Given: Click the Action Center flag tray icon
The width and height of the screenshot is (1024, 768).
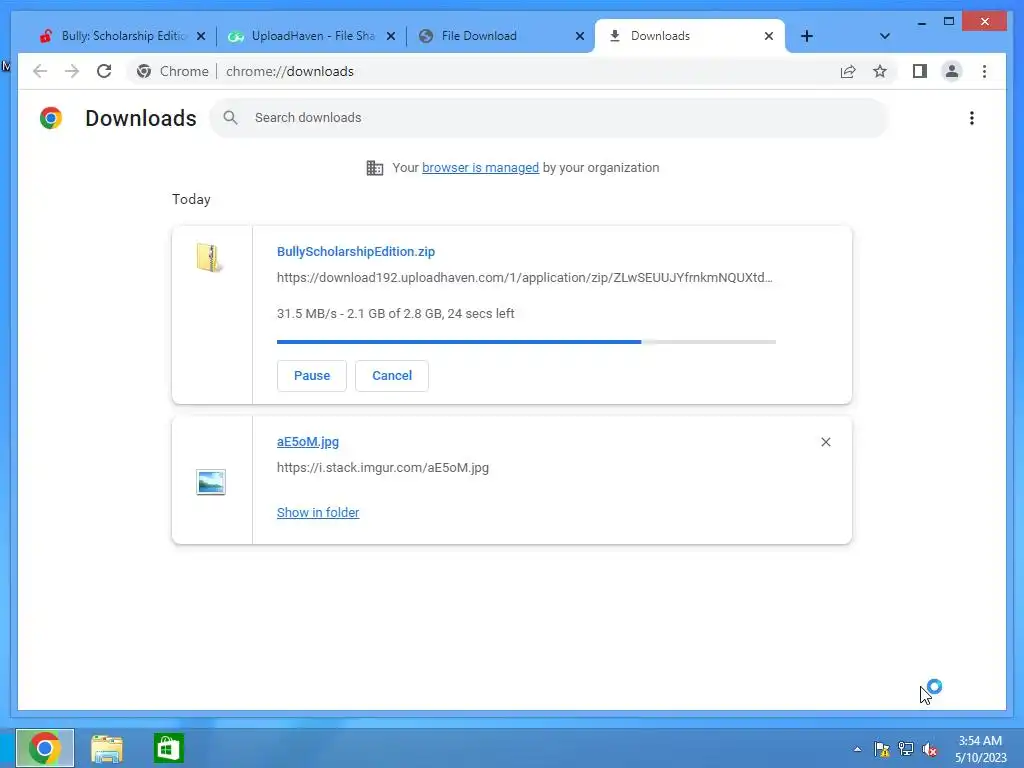Looking at the screenshot, I should (x=882, y=749).
